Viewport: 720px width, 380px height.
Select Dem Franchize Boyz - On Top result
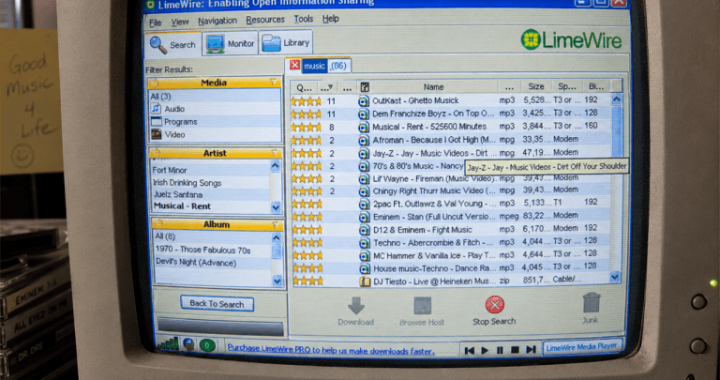click(x=451, y=113)
